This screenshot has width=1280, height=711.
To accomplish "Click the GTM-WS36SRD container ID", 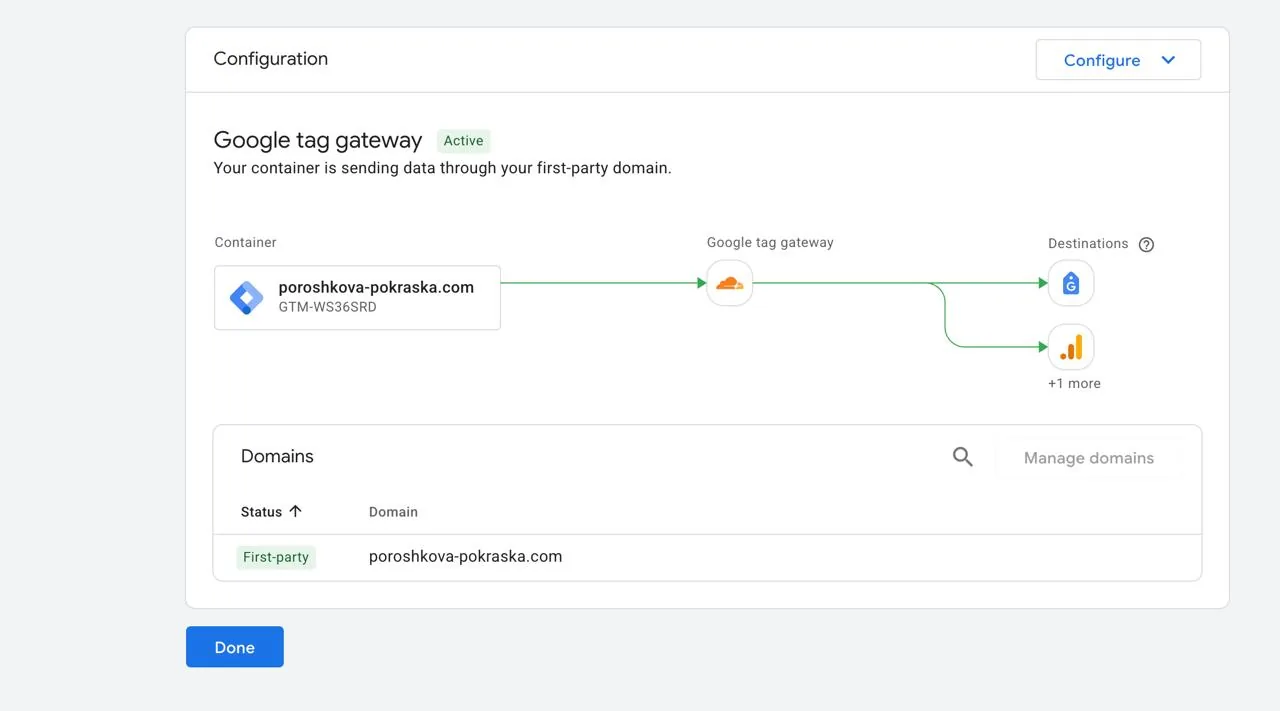I will pyautogui.click(x=328, y=307).
